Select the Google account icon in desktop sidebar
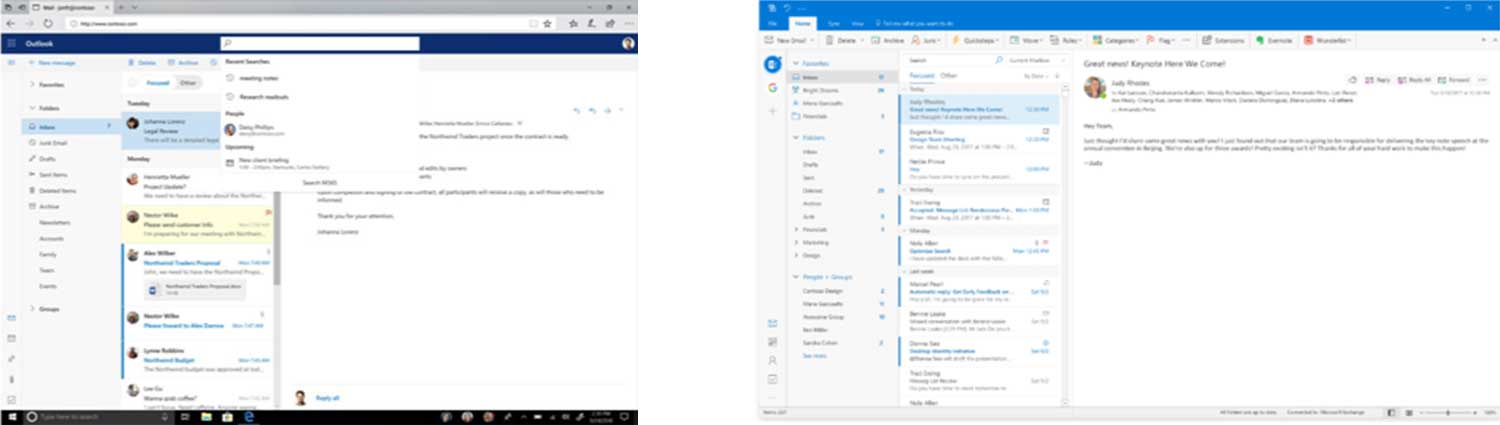Screen dimensions: 1500x425 [772, 87]
